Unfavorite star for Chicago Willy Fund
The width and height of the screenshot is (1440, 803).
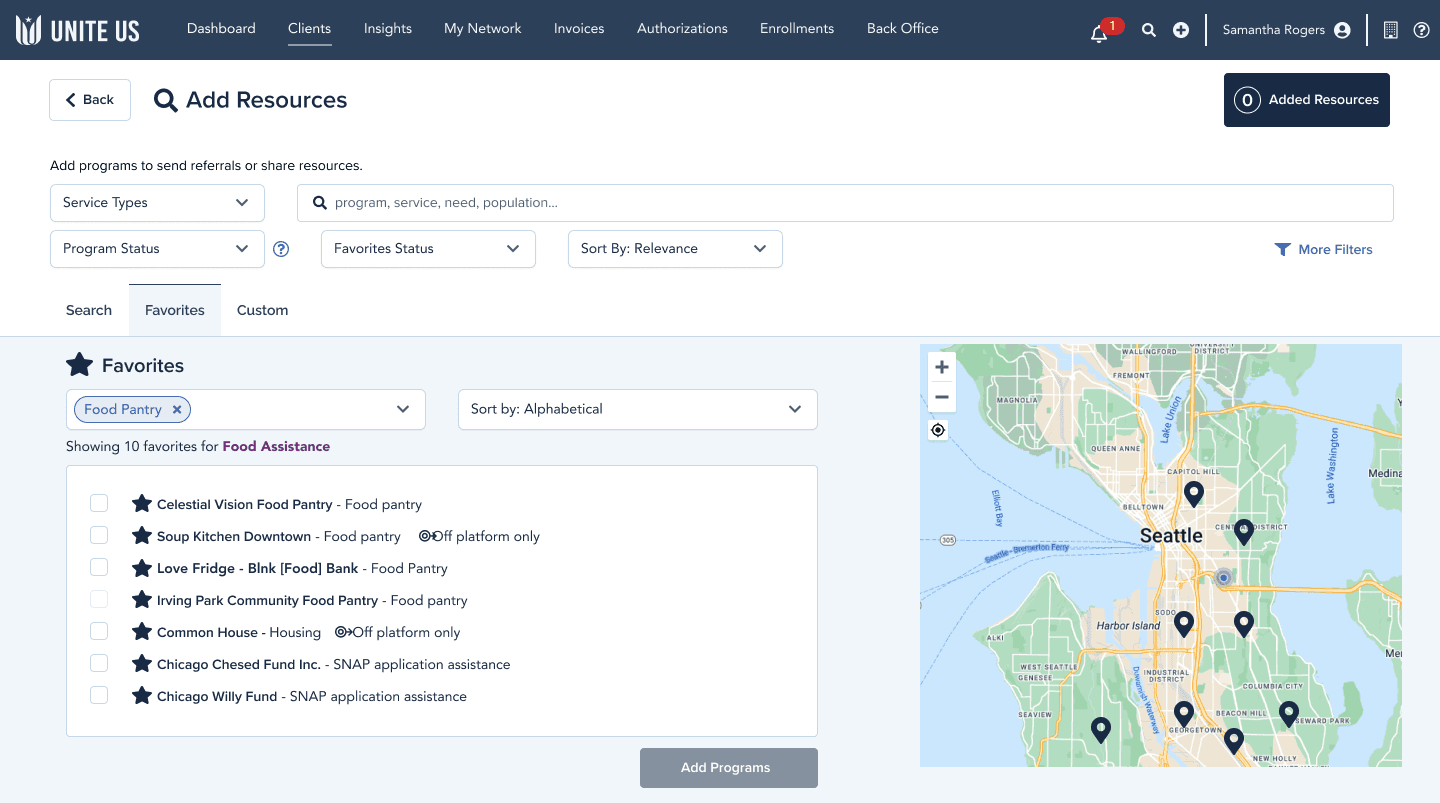(x=142, y=695)
